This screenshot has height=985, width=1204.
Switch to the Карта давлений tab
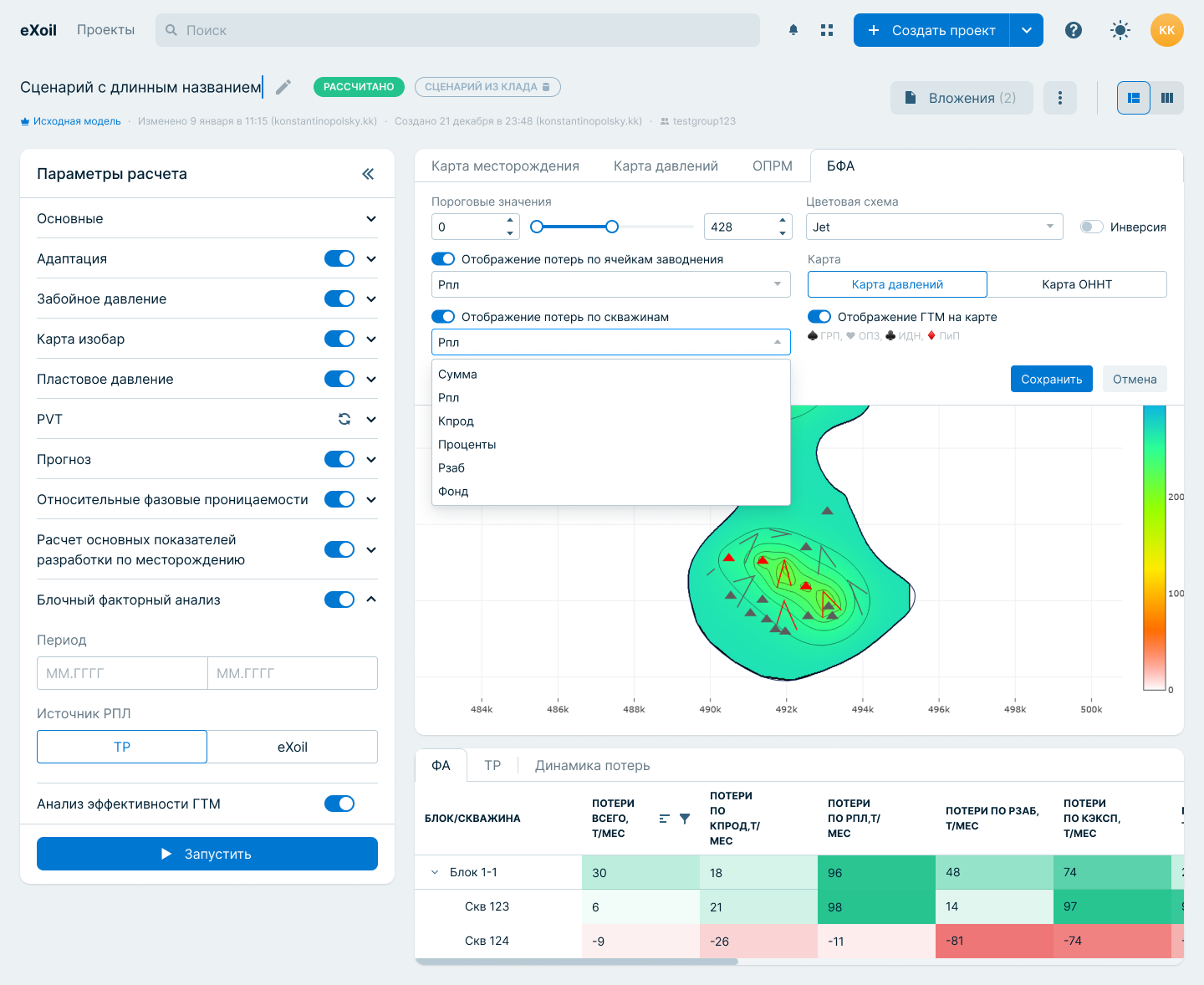tap(666, 166)
